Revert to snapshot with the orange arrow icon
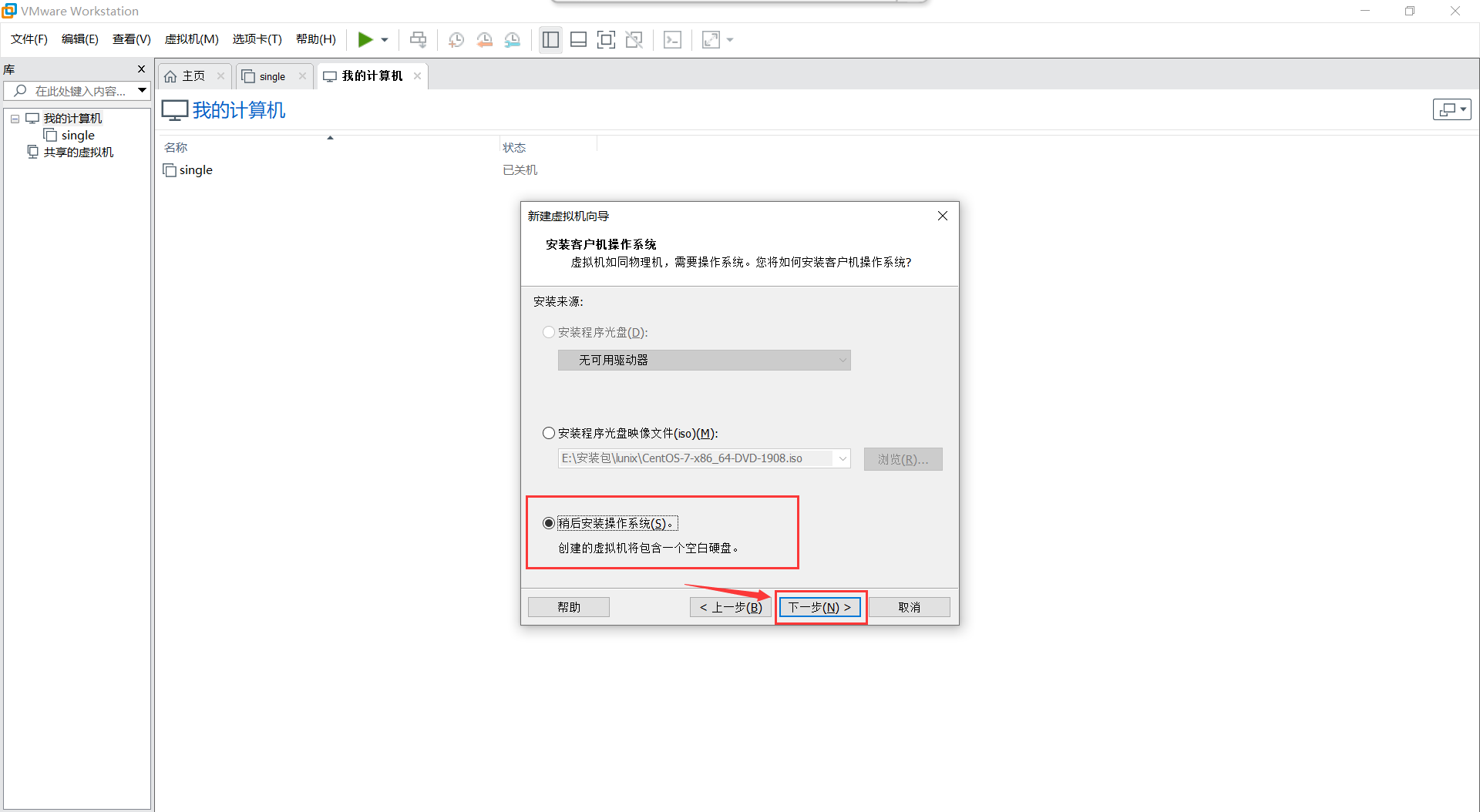 485,39
